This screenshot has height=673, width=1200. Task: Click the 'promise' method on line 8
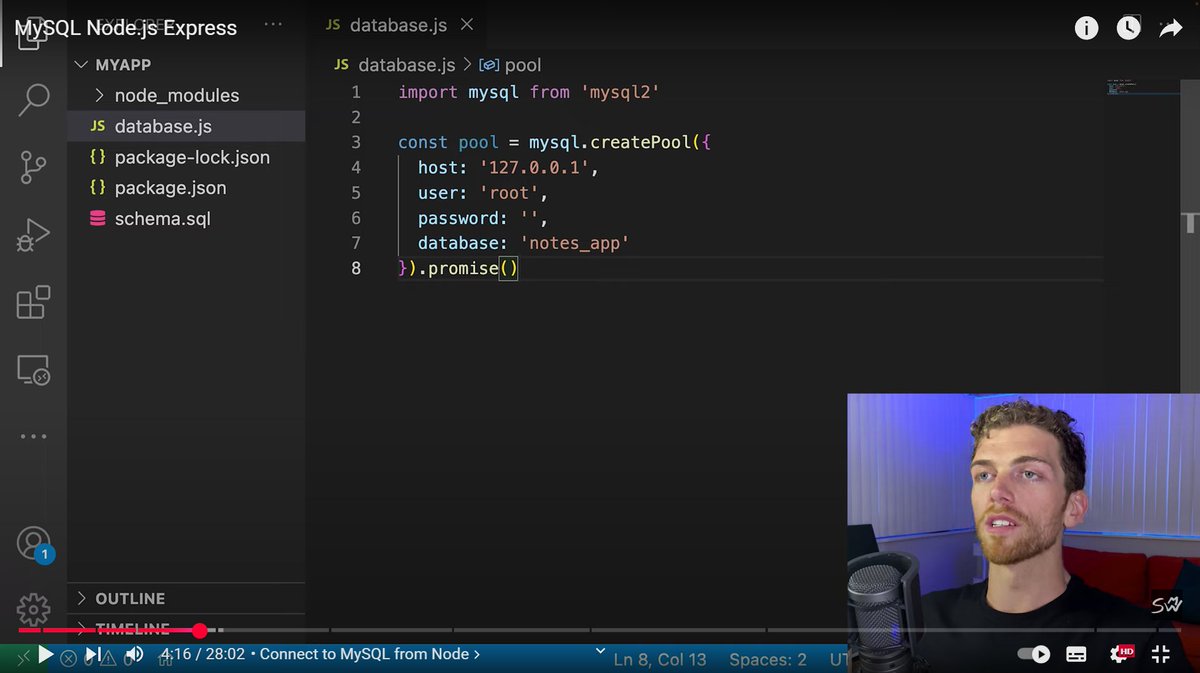pos(463,268)
